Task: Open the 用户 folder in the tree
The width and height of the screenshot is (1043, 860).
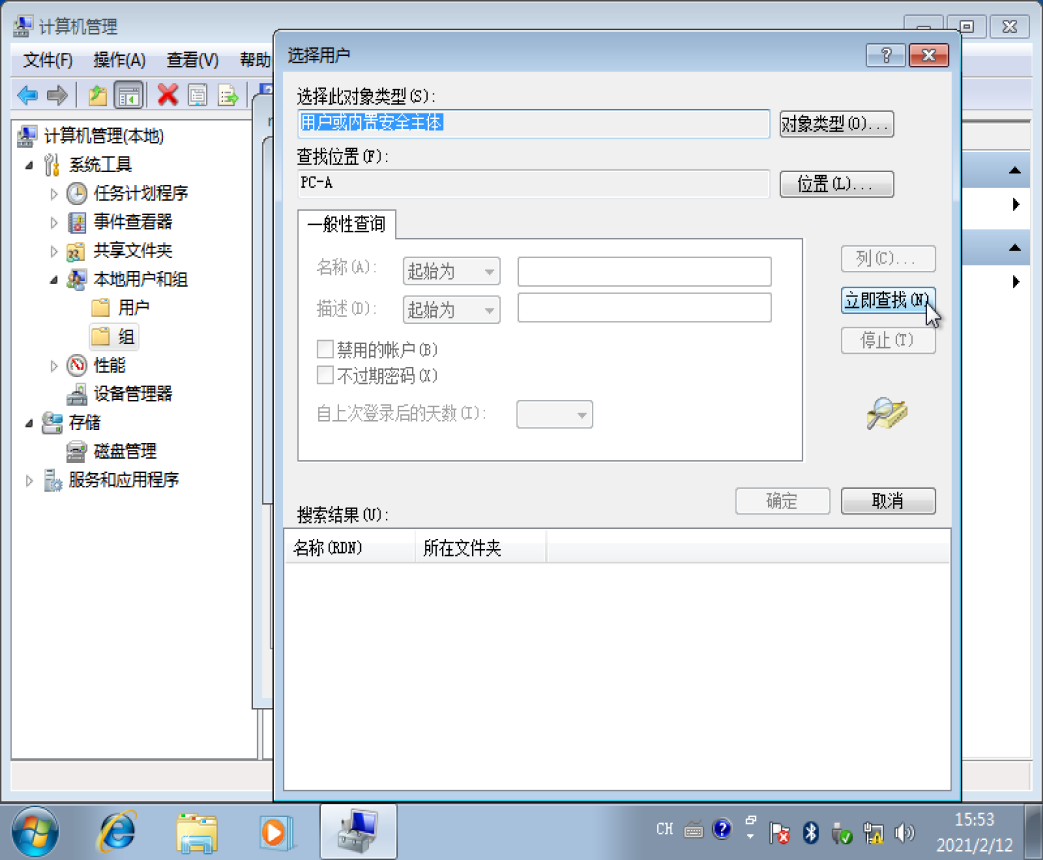Action: tap(133, 307)
